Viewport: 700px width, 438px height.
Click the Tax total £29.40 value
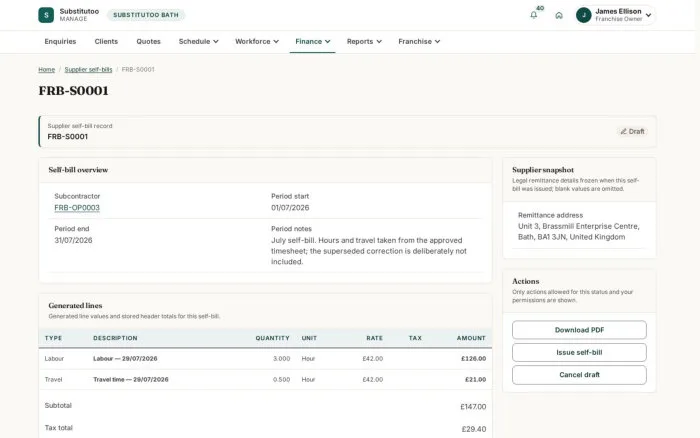(x=474, y=429)
